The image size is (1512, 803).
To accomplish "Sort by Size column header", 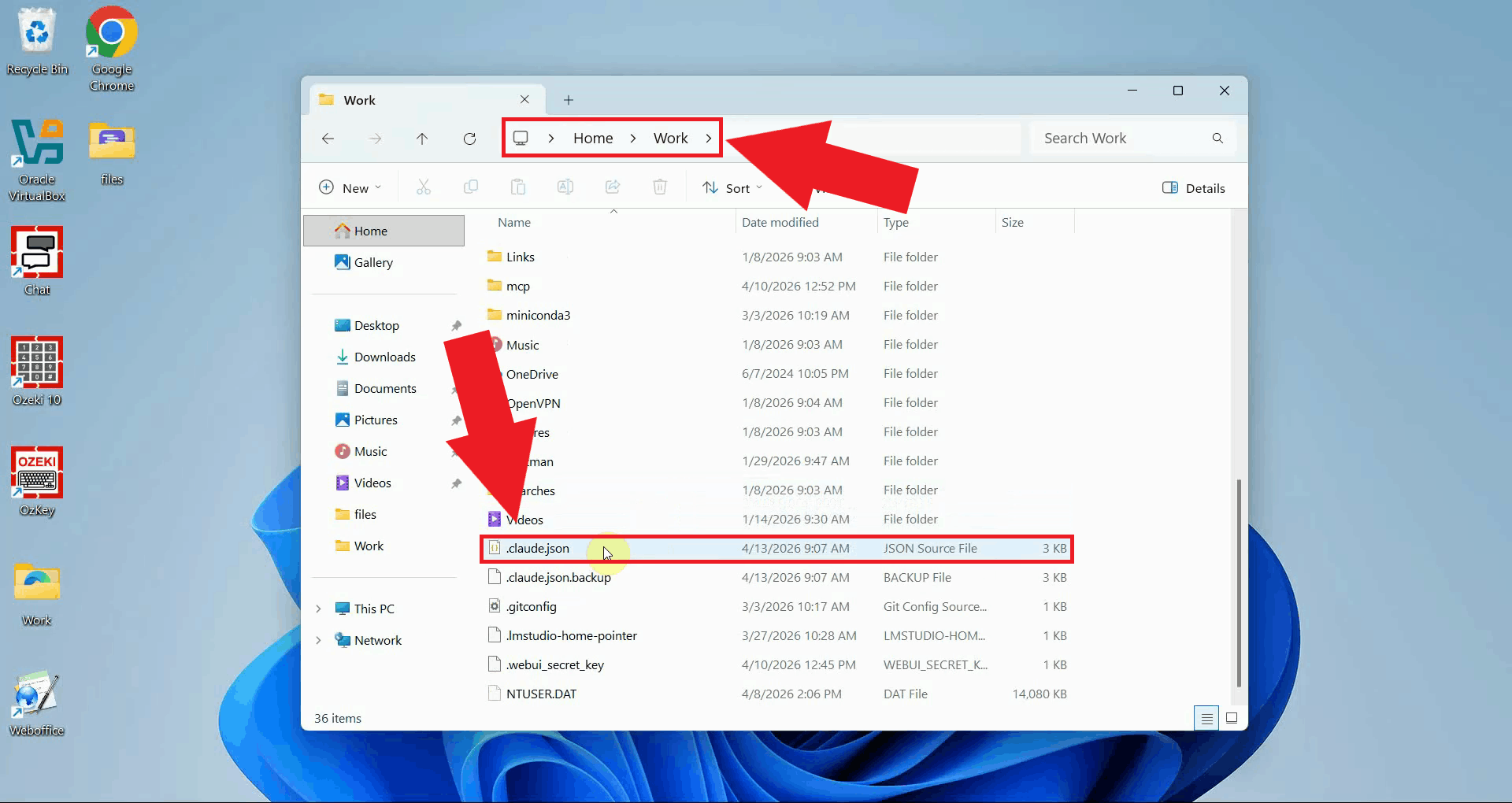I will (x=1013, y=223).
